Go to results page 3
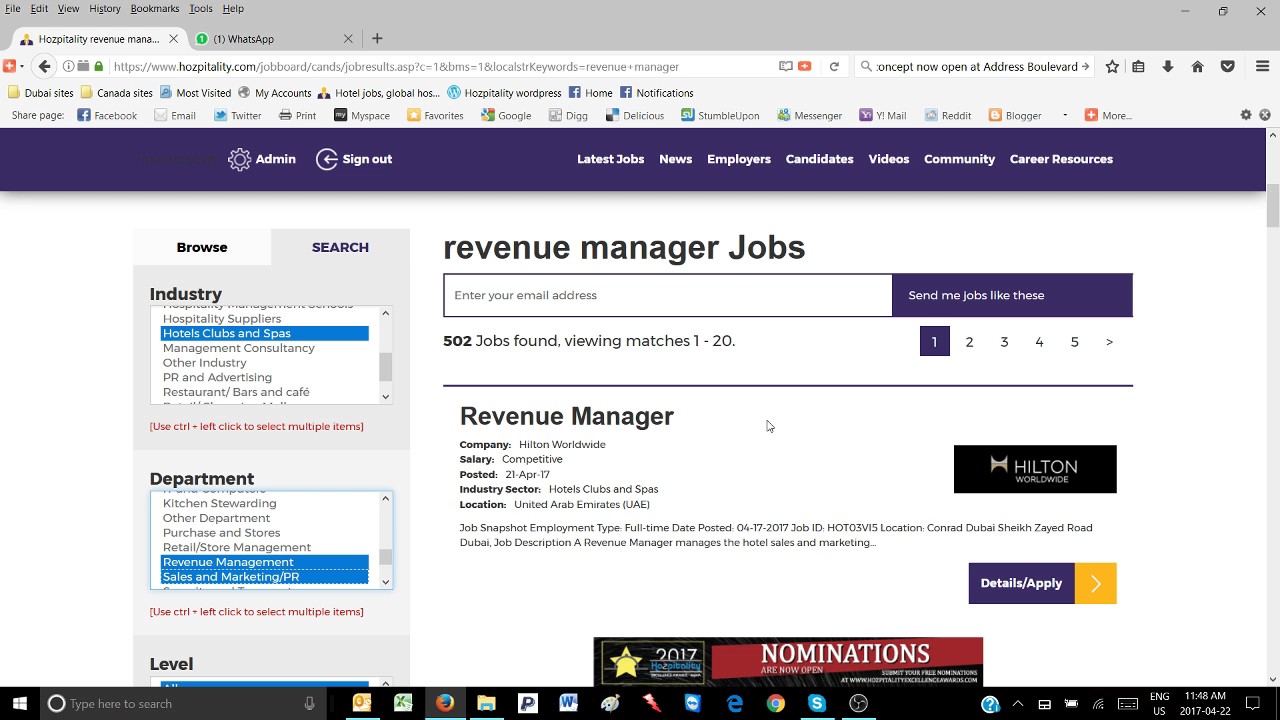 pyautogui.click(x=1004, y=342)
